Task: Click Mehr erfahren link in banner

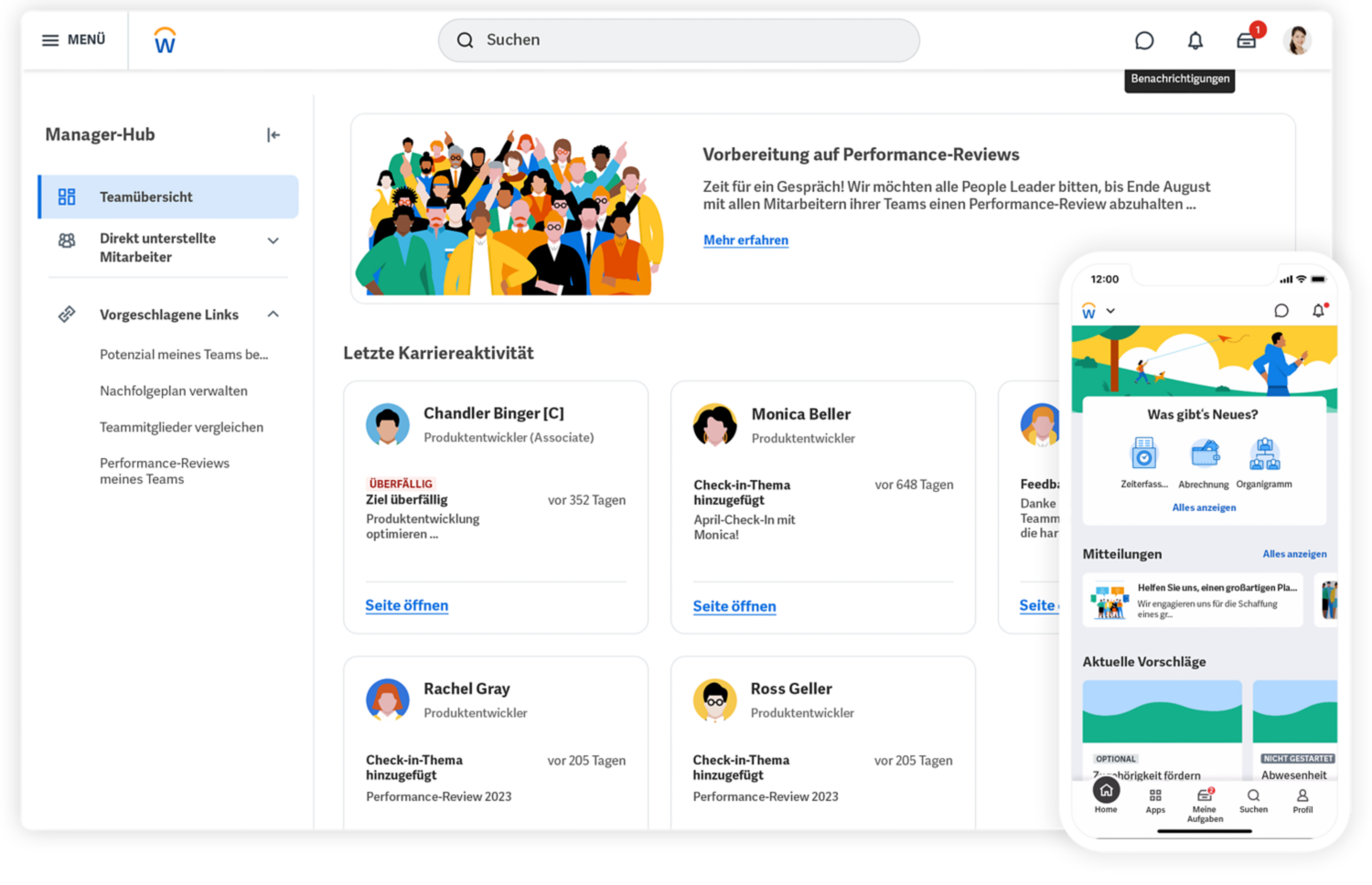Action: [x=745, y=240]
